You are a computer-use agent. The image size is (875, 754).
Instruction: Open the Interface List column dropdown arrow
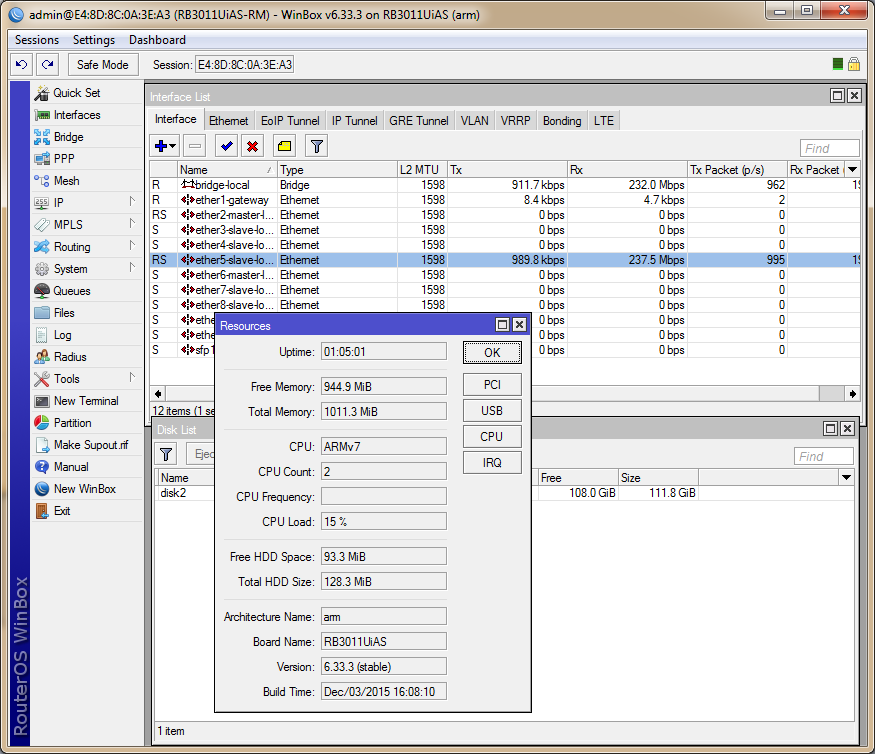pos(852,170)
